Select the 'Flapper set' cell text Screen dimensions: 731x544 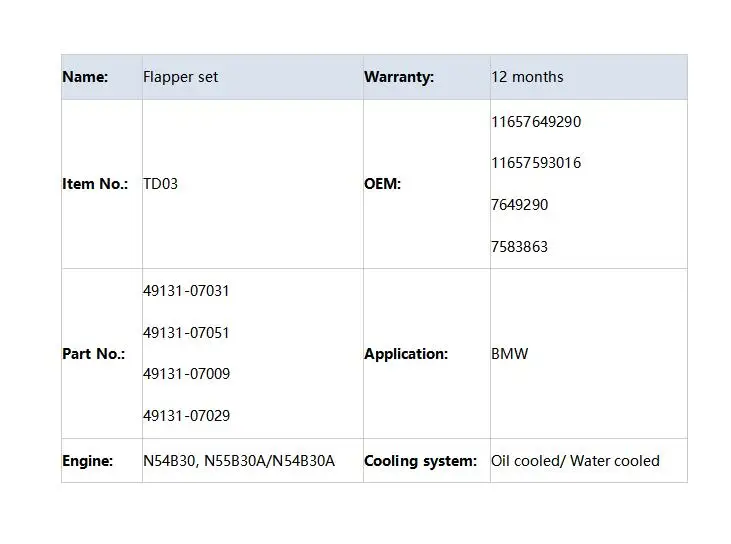(180, 77)
